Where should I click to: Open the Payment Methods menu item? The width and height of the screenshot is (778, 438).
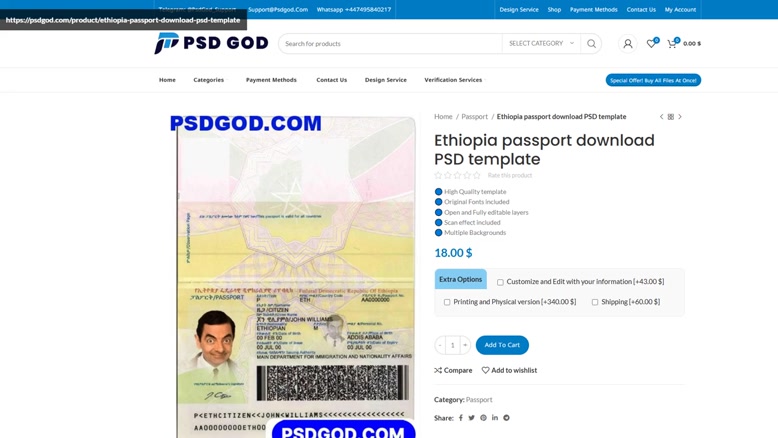point(271,80)
